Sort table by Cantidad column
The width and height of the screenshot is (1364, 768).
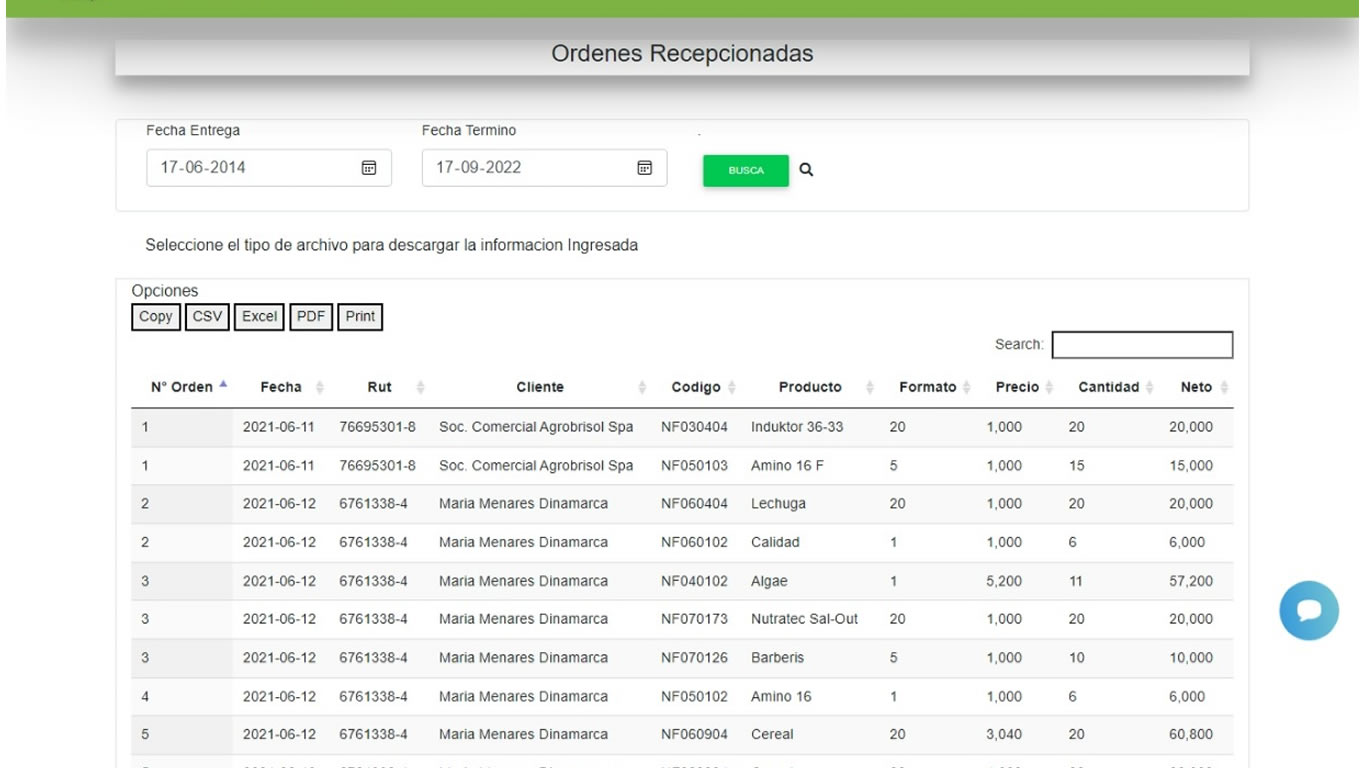pyautogui.click(x=1109, y=387)
